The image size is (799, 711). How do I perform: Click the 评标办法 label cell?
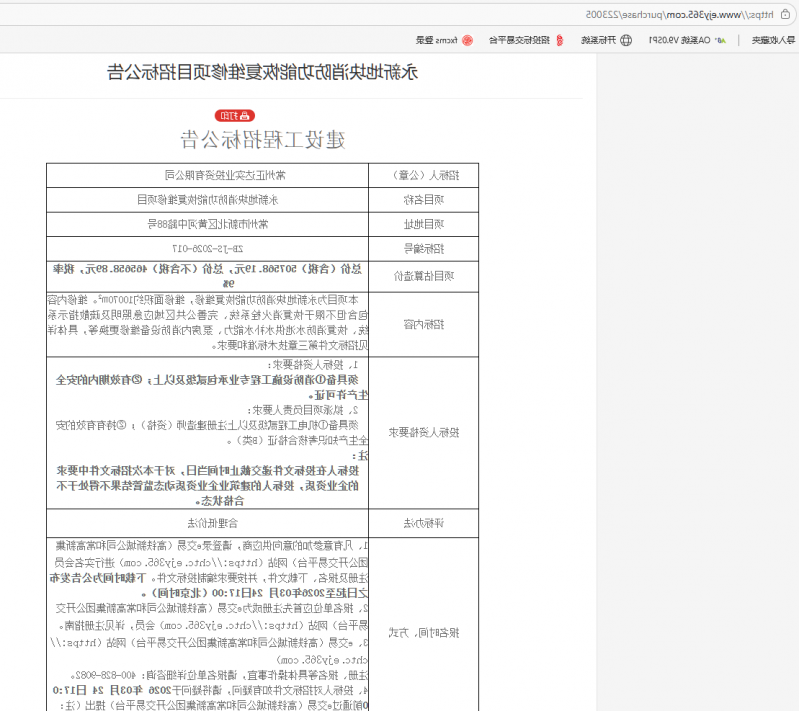(x=423, y=523)
